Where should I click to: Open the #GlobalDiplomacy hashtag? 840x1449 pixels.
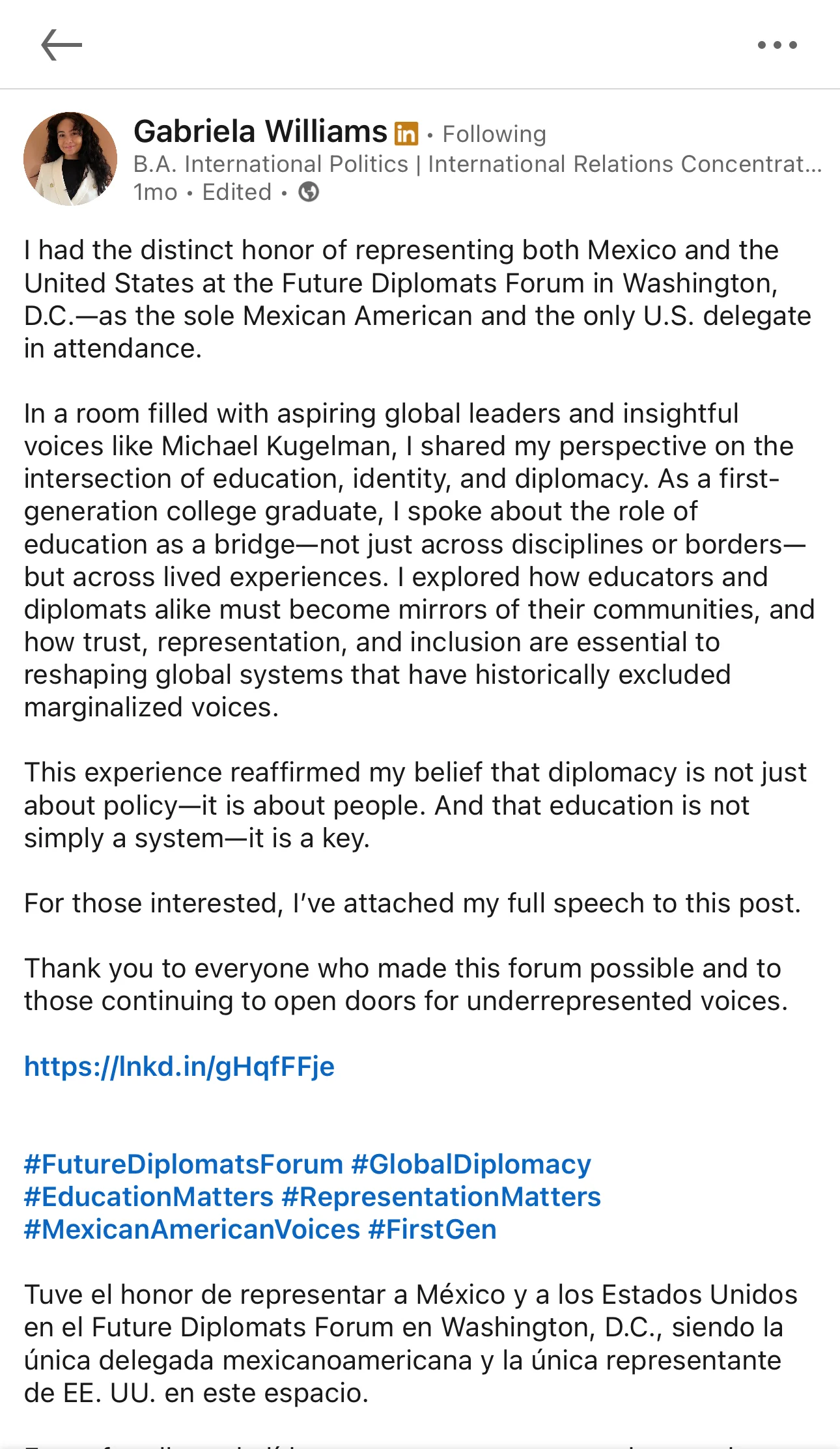[471, 1164]
